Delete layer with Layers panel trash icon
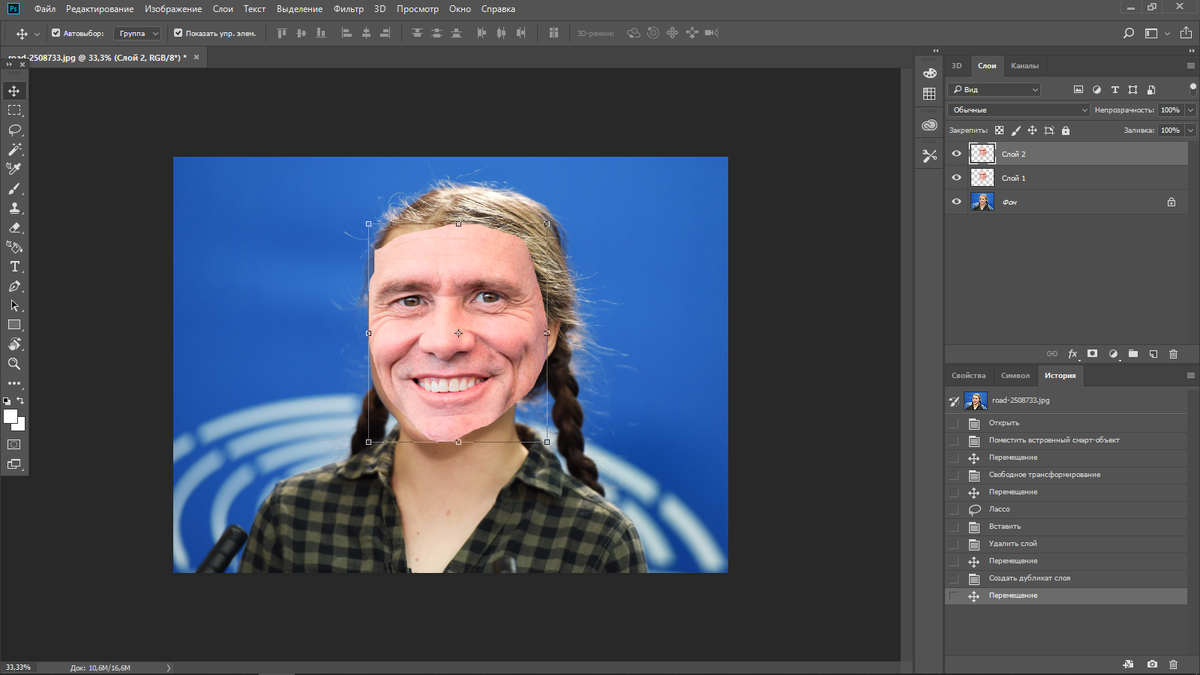 1174,354
